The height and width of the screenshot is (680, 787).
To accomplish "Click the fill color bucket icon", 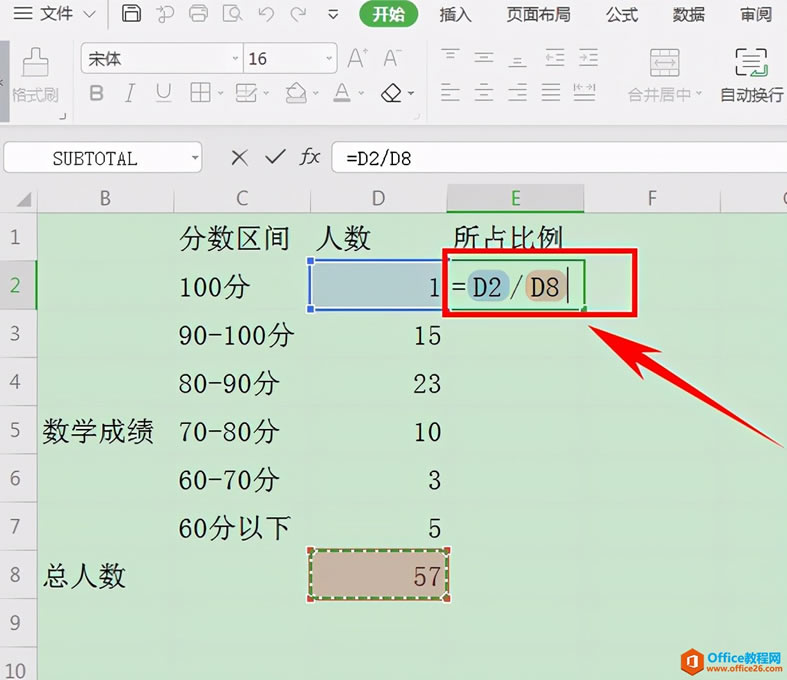I will tap(296, 93).
